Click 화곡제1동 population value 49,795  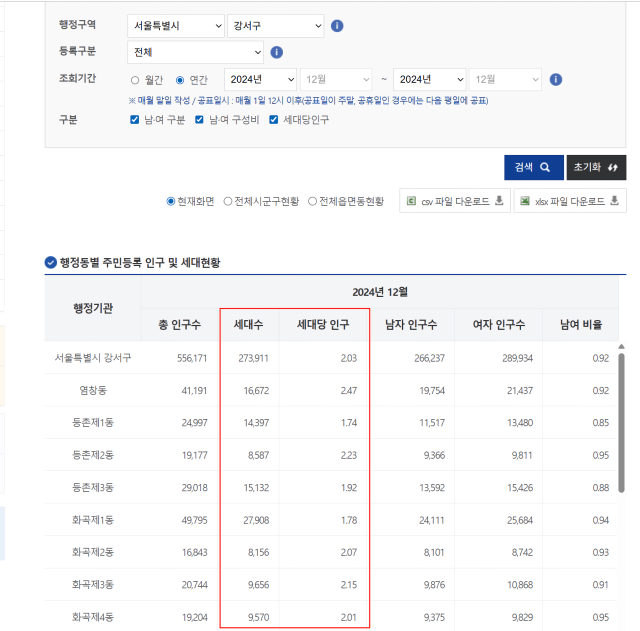pos(194,520)
